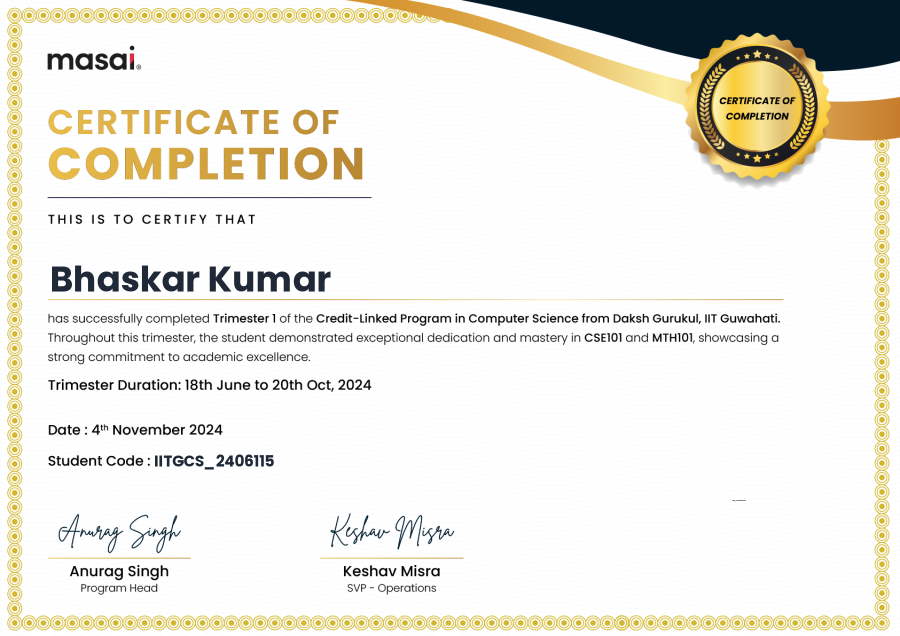Click 'THIS IS TO CERTIFY THAT' line

[x=152, y=219]
